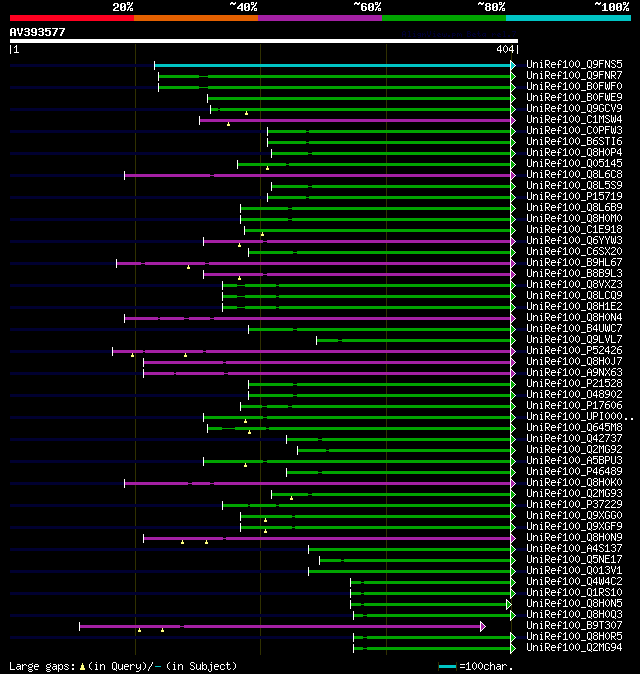Click the UniRef100_Q8VXZ3 label
640x674 pixels.
[x=574, y=285]
